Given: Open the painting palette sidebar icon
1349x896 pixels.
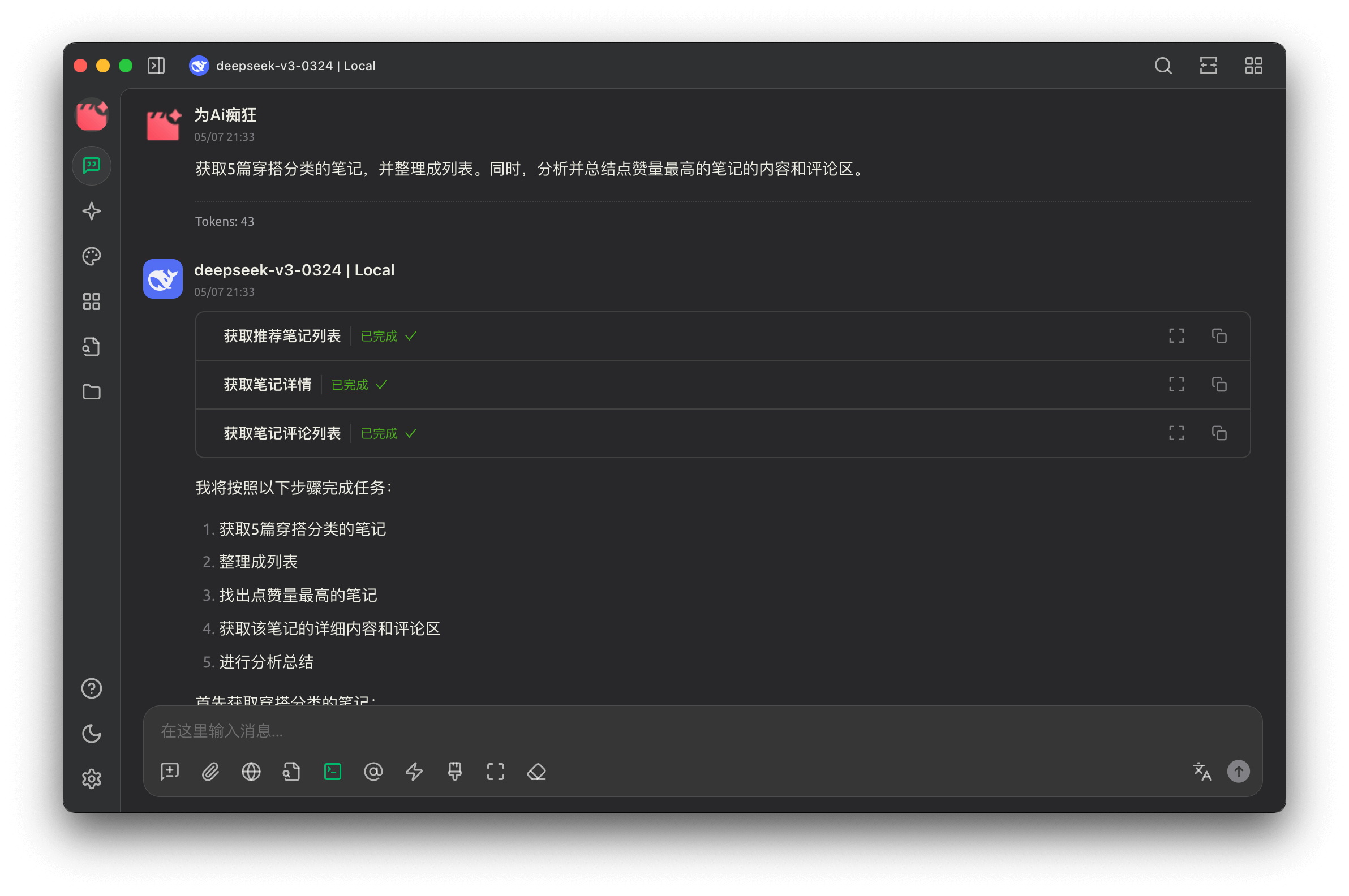Looking at the screenshot, I should pyautogui.click(x=92, y=256).
